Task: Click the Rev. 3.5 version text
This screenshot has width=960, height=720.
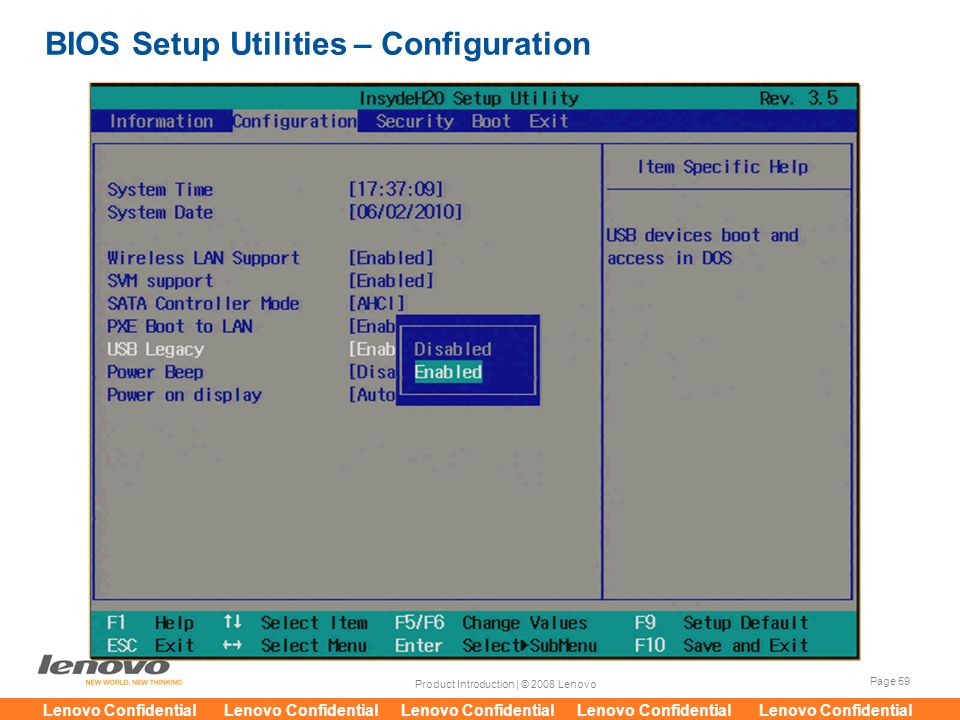Action: 798,98
